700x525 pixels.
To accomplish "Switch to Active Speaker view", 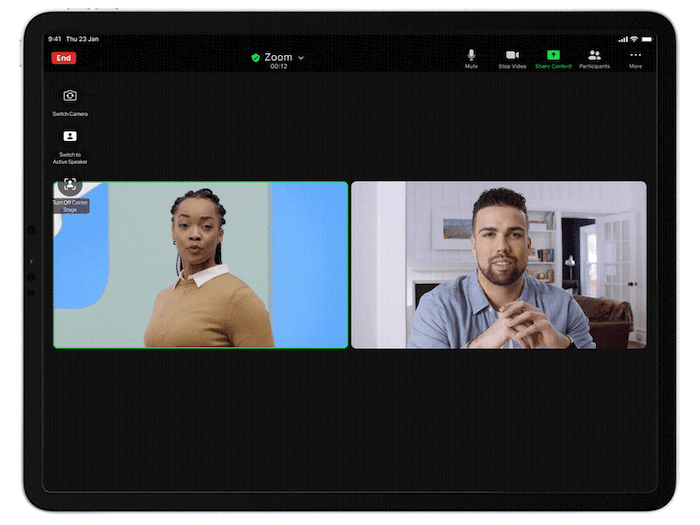I will pyautogui.click(x=70, y=137).
